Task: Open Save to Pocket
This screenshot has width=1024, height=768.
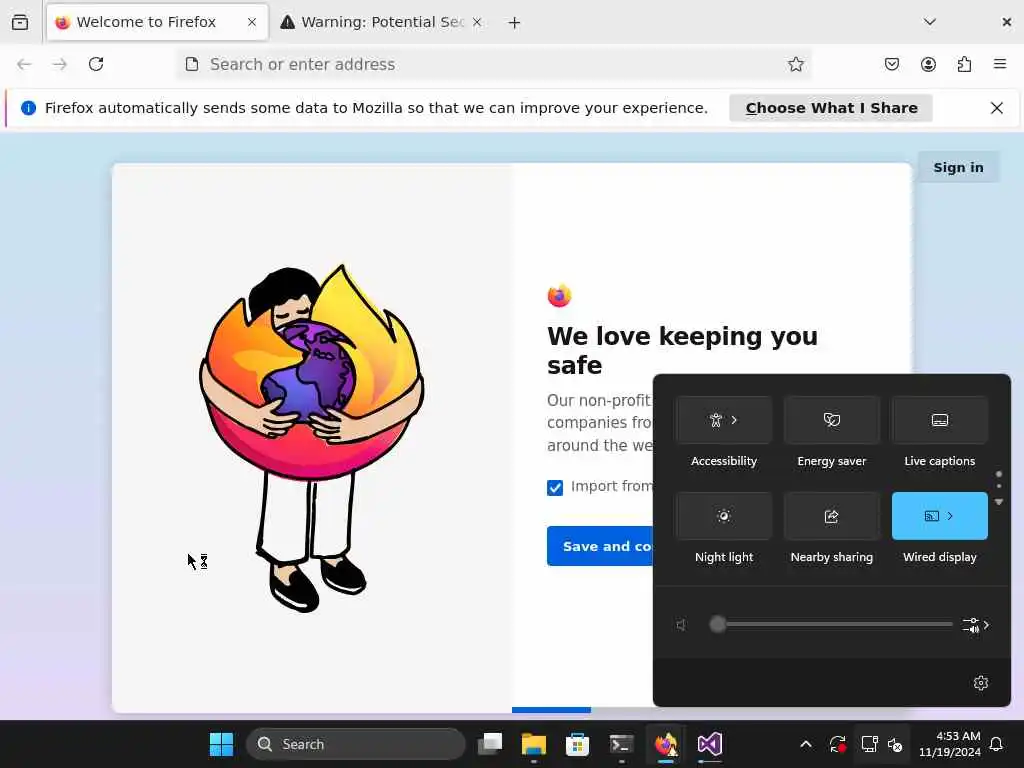Action: click(x=892, y=64)
